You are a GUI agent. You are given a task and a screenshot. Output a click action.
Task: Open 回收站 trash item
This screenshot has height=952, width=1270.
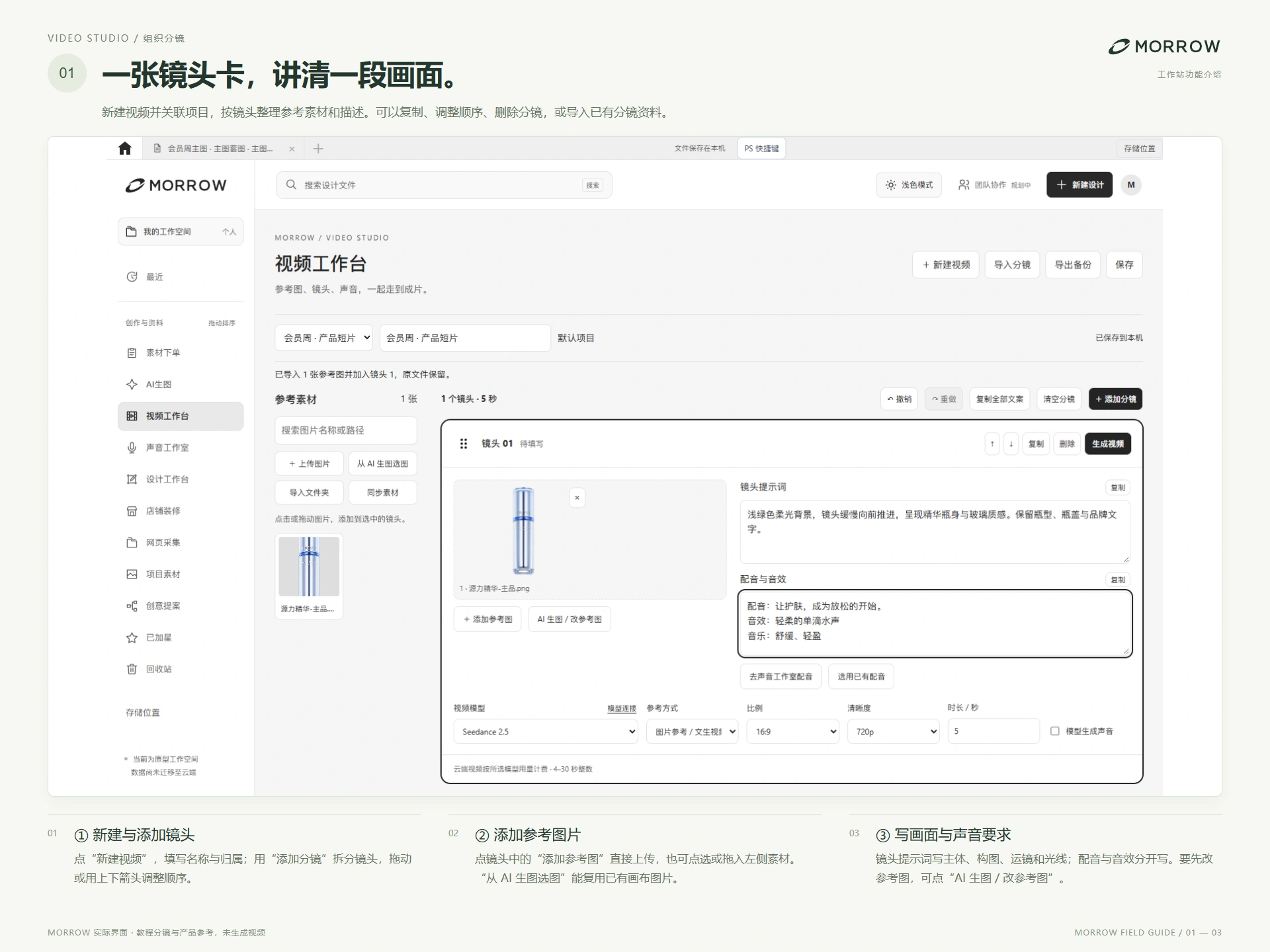pyautogui.click(x=181, y=669)
